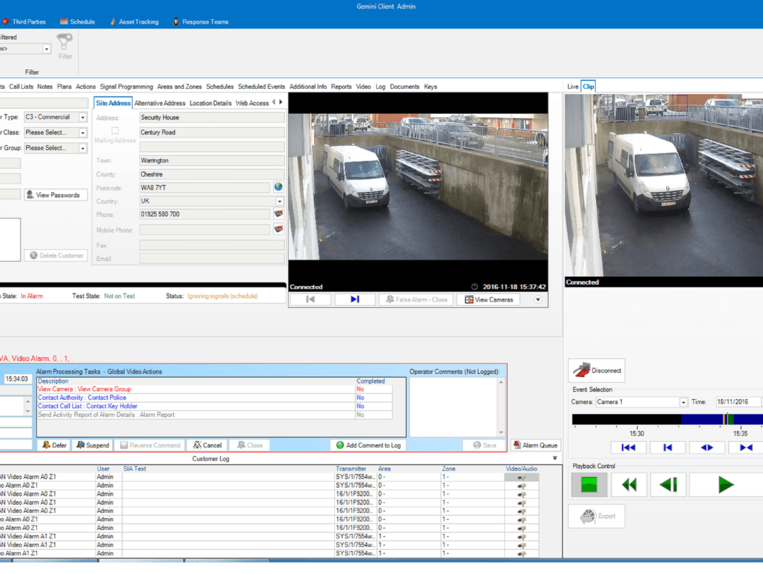Click the globe icon beside Postcode

point(278,187)
